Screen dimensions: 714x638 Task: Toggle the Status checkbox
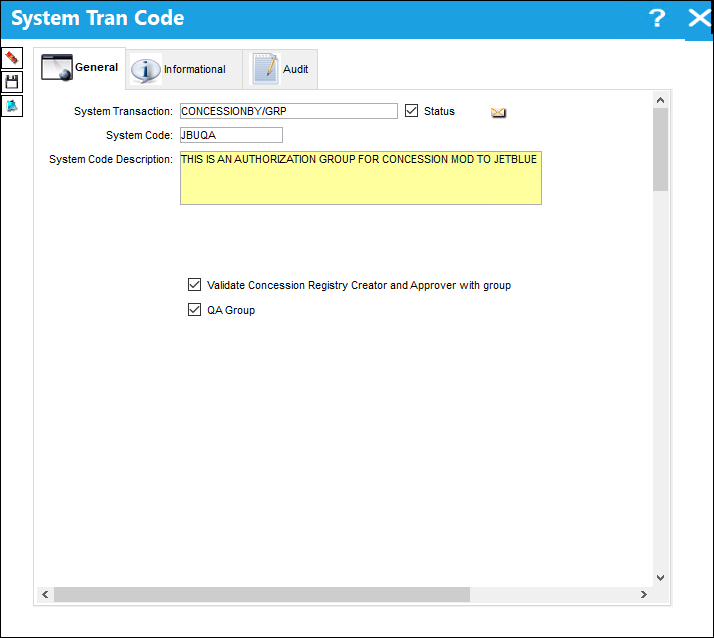coord(411,111)
